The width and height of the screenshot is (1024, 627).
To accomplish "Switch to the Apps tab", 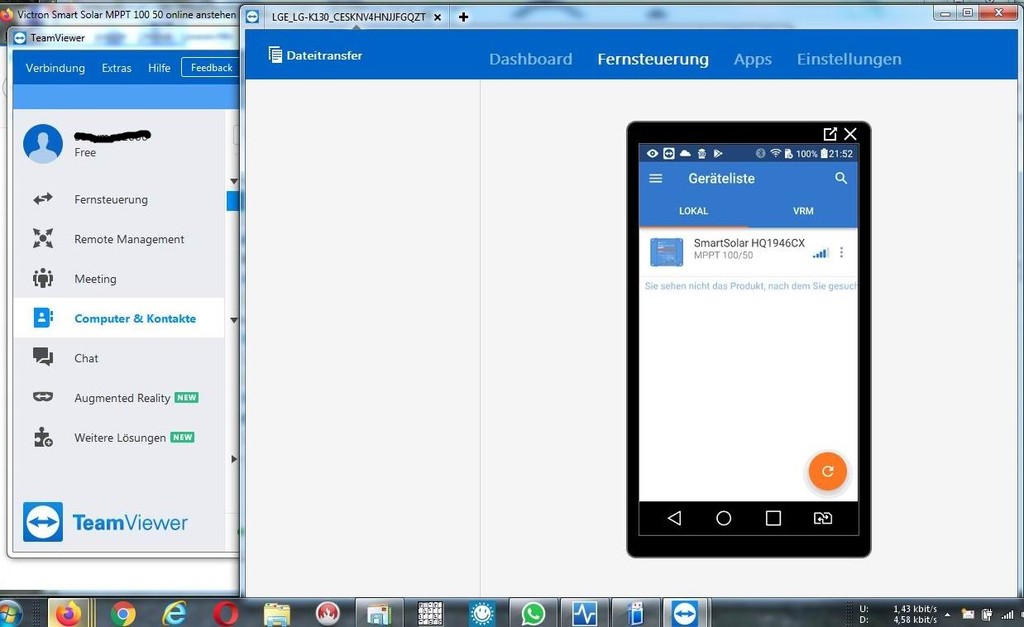I will (x=753, y=59).
